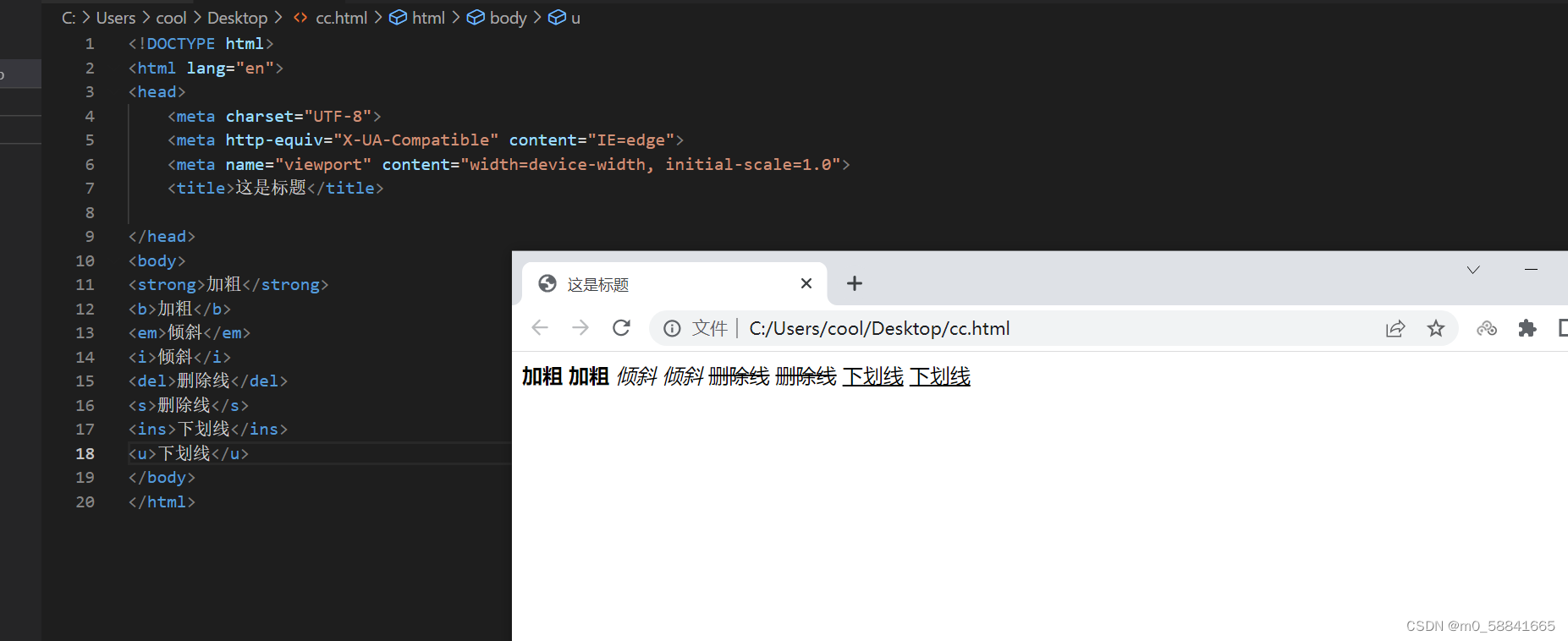Image resolution: width=1568 pixels, height=641 pixels.
Task: Click the first bold 加粗 on the page
Action: click(x=542, y=376)
